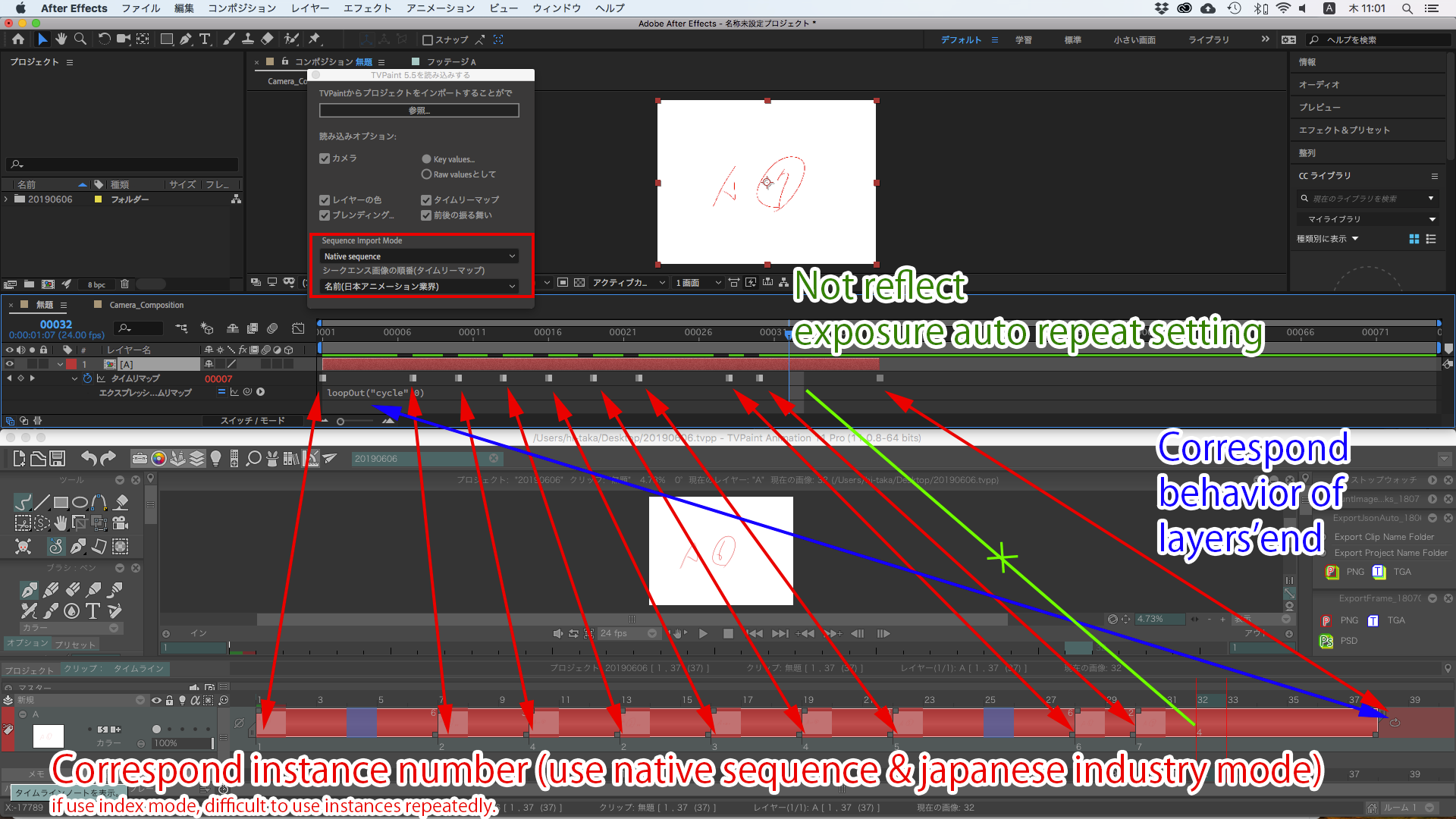Click the After Effects Home icon

tap(18, 39)
